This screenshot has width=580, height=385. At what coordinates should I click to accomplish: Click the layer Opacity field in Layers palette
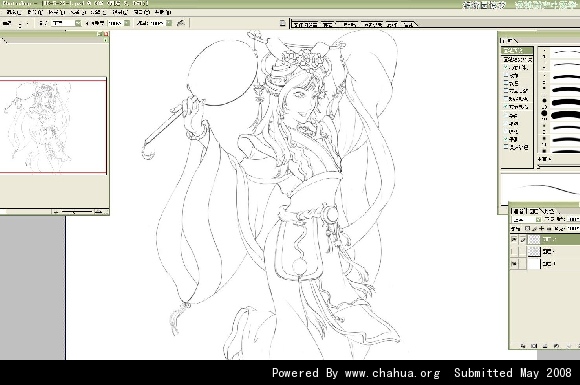(x=573, y=220)
